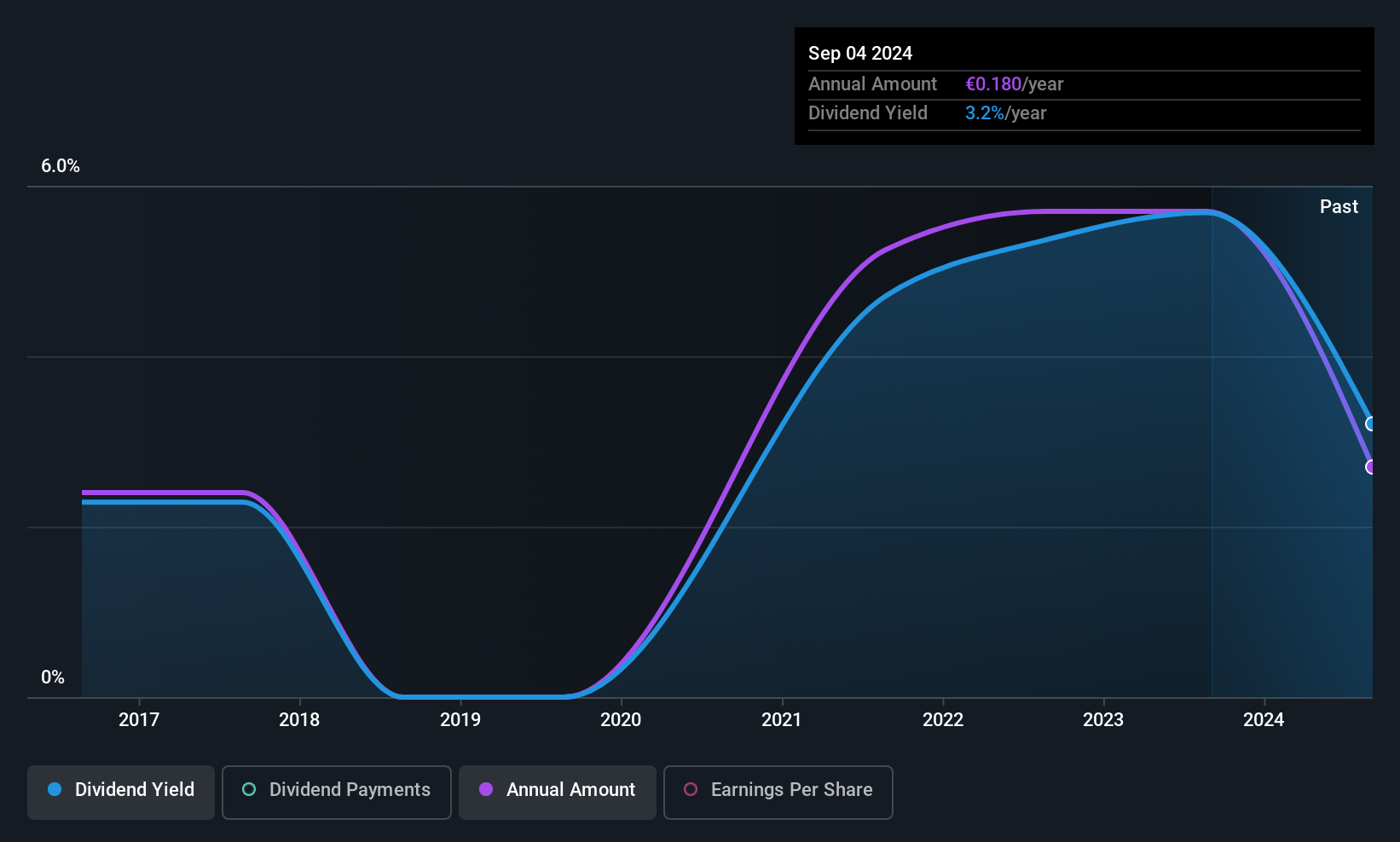Click the 2020 year label on the timeline

click(x=621, y=719)
